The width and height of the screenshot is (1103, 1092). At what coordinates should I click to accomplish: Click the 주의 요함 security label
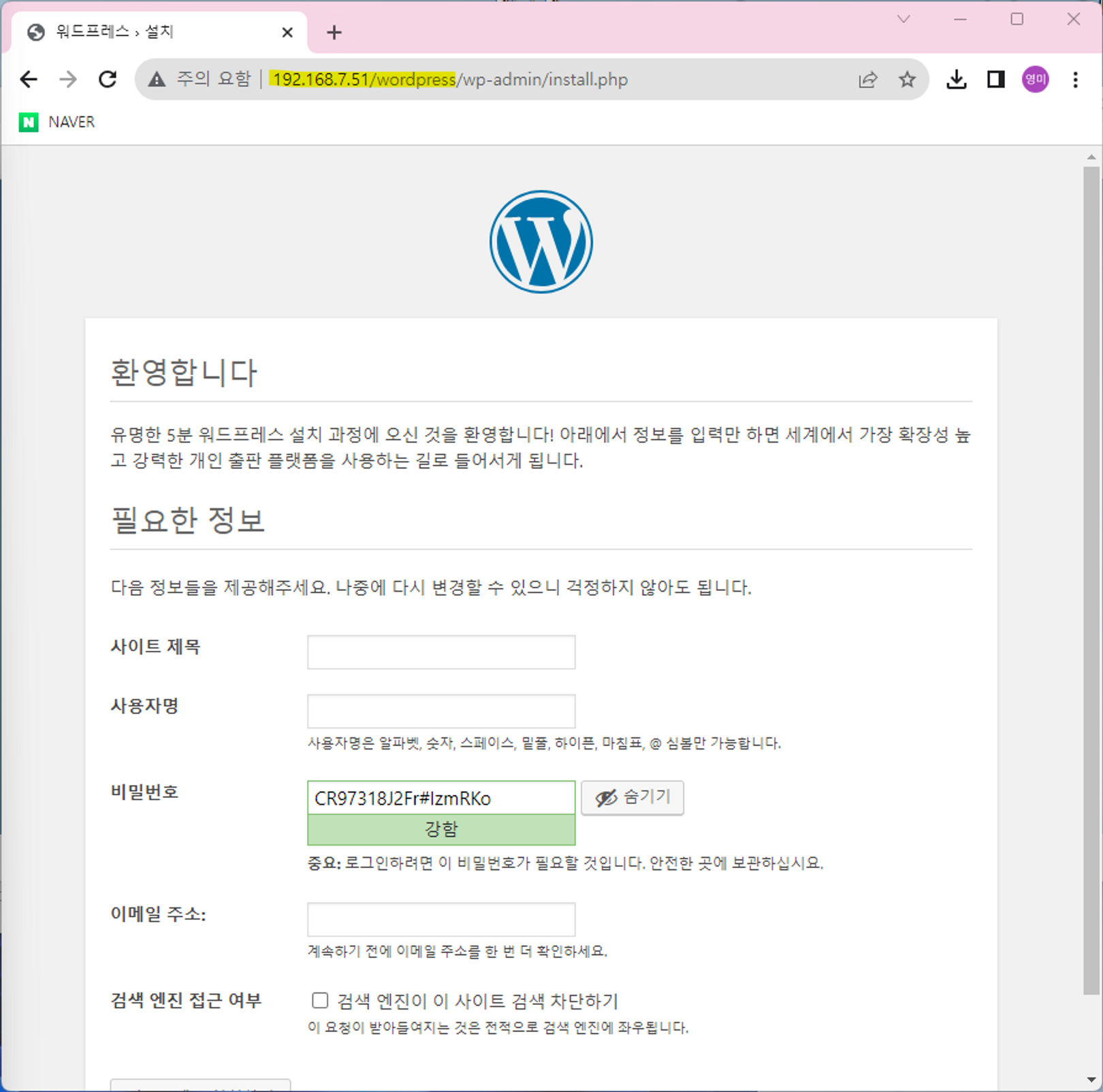point(214,80)
